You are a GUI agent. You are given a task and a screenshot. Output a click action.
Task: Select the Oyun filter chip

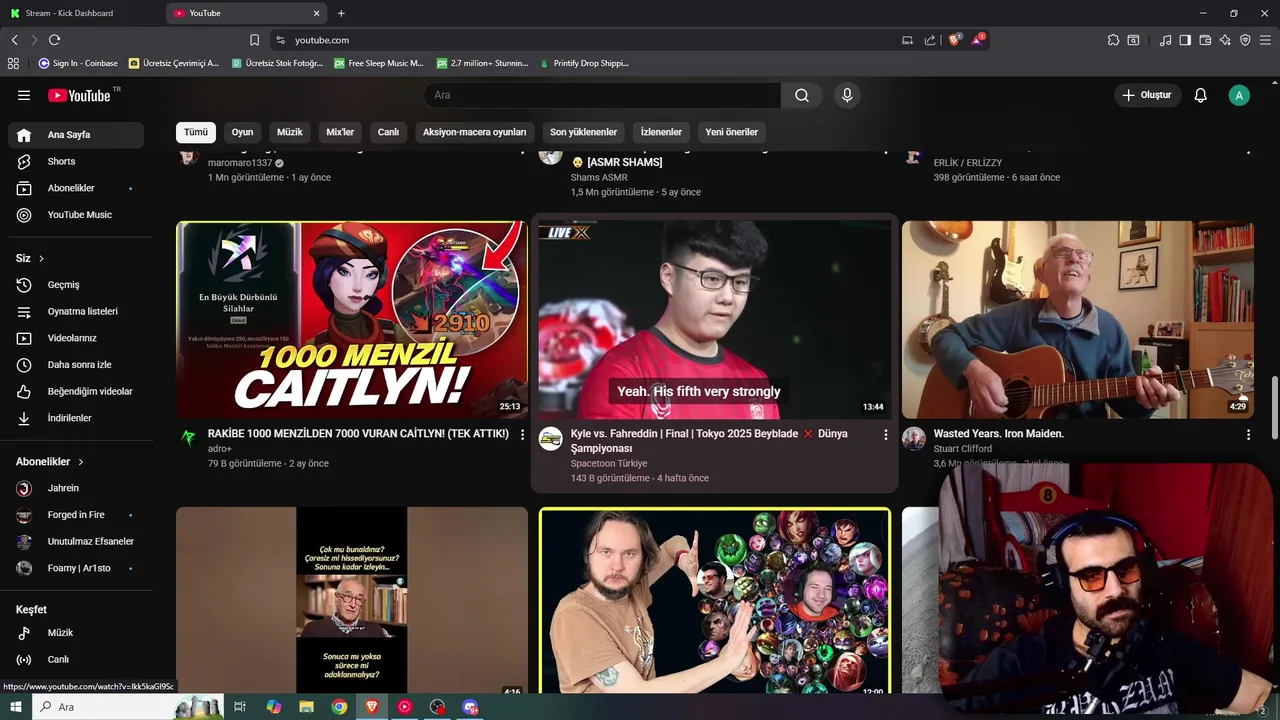(242, 132)
